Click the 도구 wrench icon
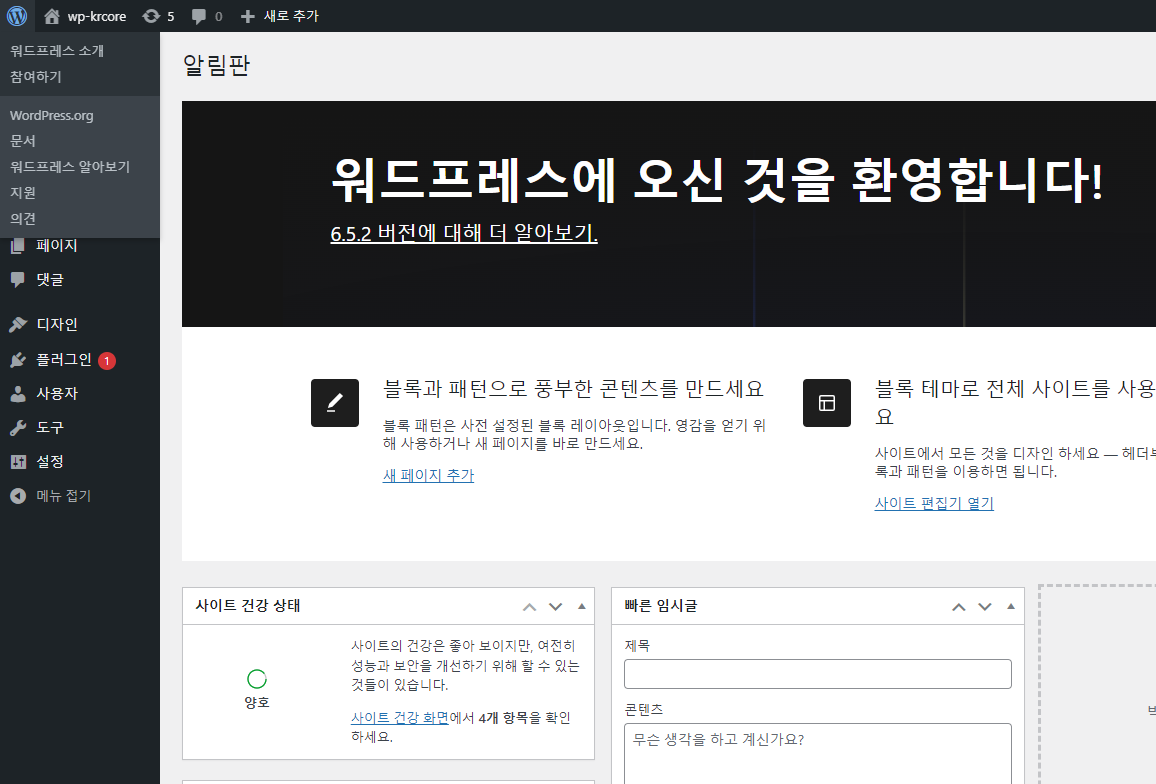This screenshot has height=784, width=1156. (x=18, y=428)
